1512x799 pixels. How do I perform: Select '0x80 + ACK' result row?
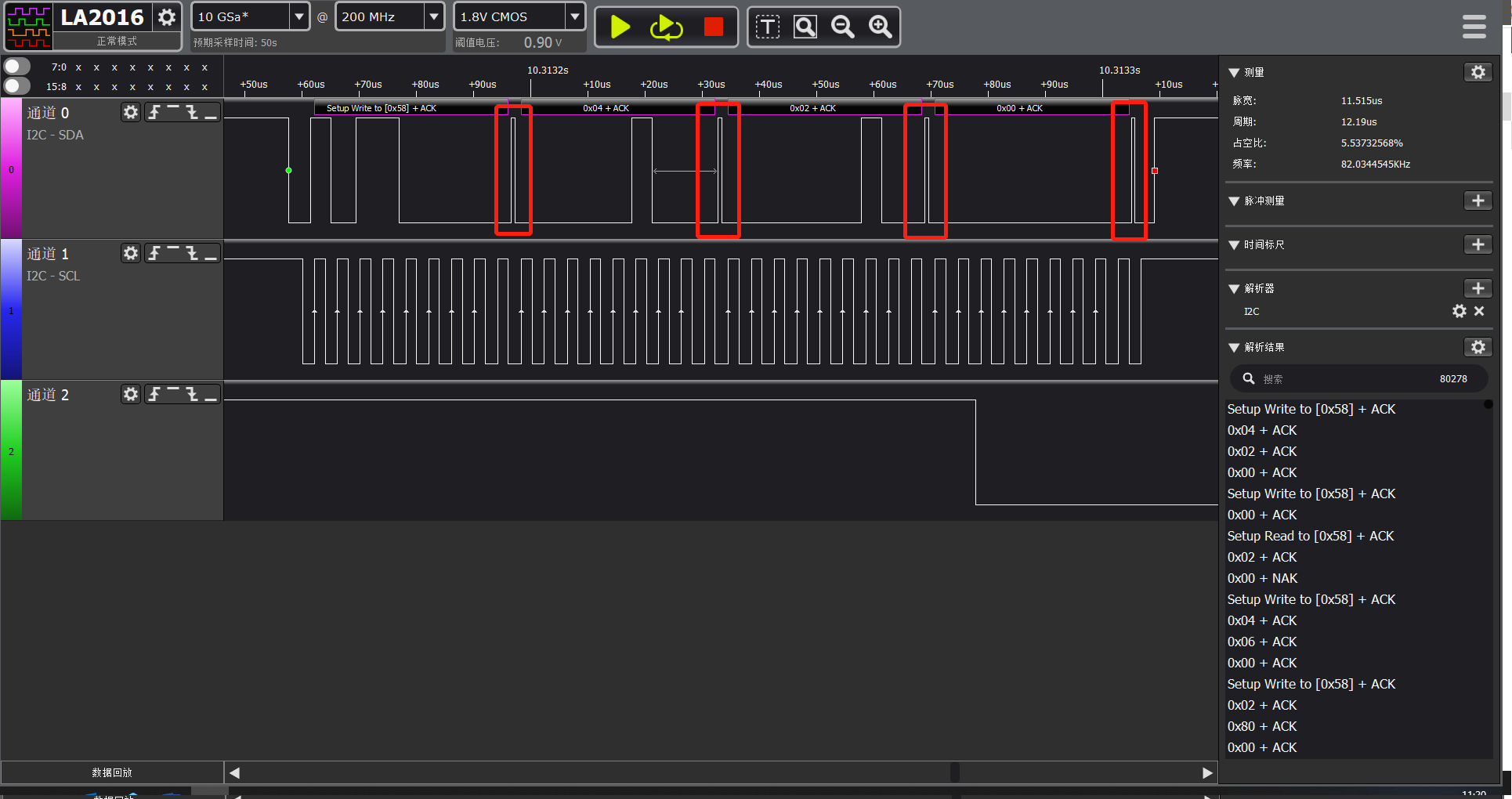tap(1262, 726)
